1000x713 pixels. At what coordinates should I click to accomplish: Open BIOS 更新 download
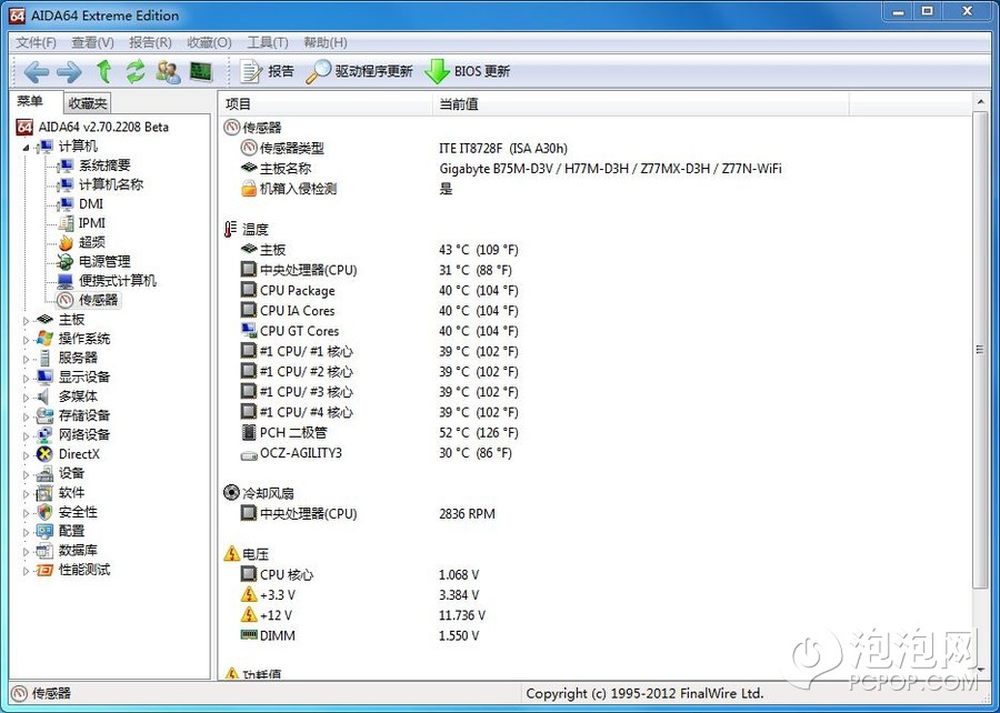click(x=467, y=71)
